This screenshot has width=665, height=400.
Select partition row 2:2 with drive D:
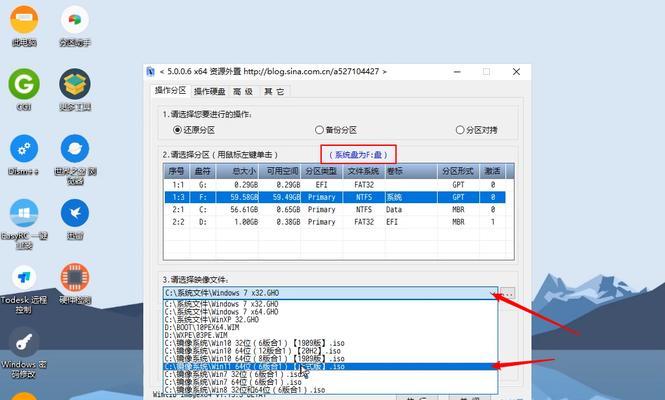[x=335, y=221]
